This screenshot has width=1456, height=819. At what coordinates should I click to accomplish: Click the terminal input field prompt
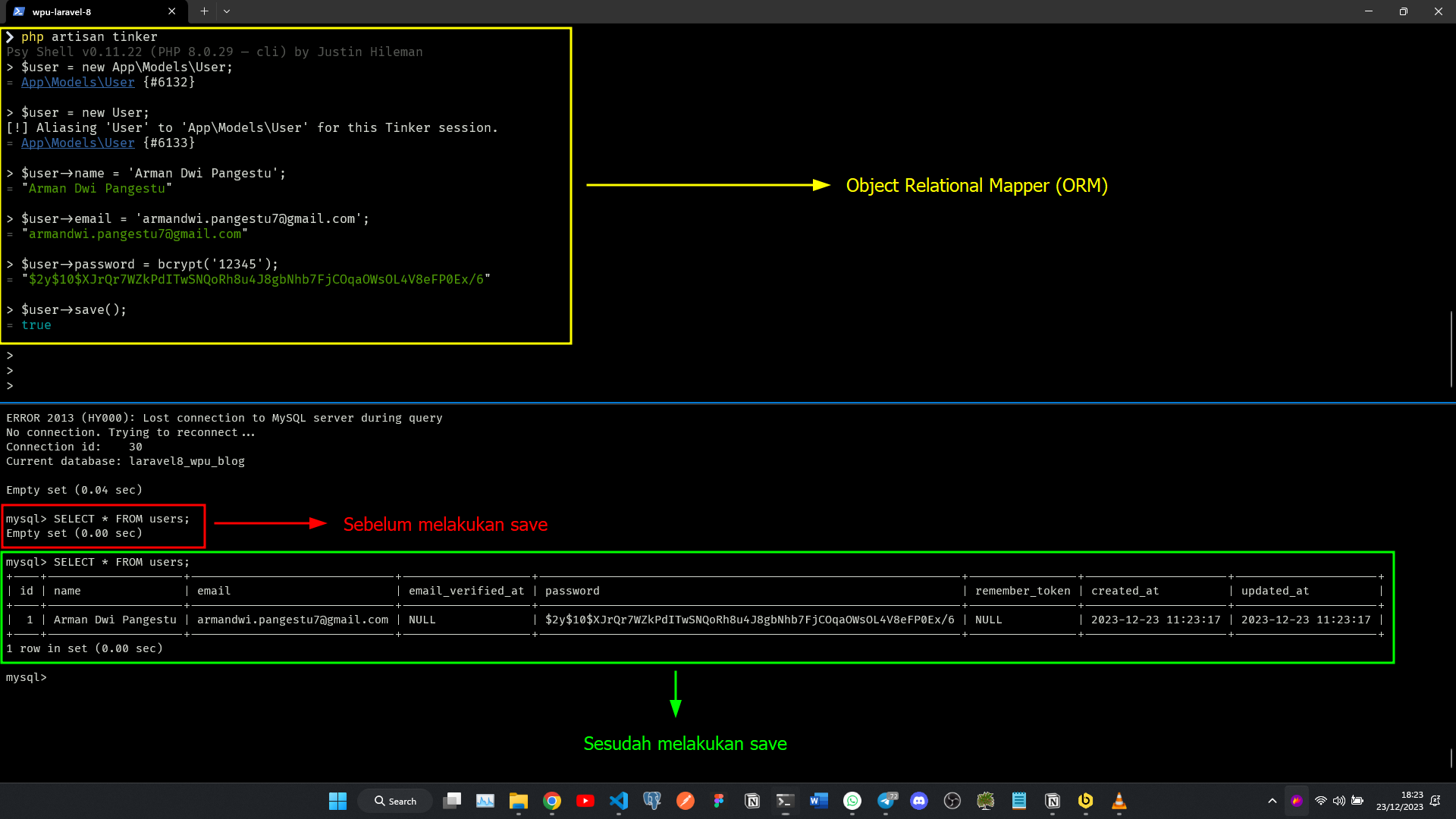pos(55,677)
